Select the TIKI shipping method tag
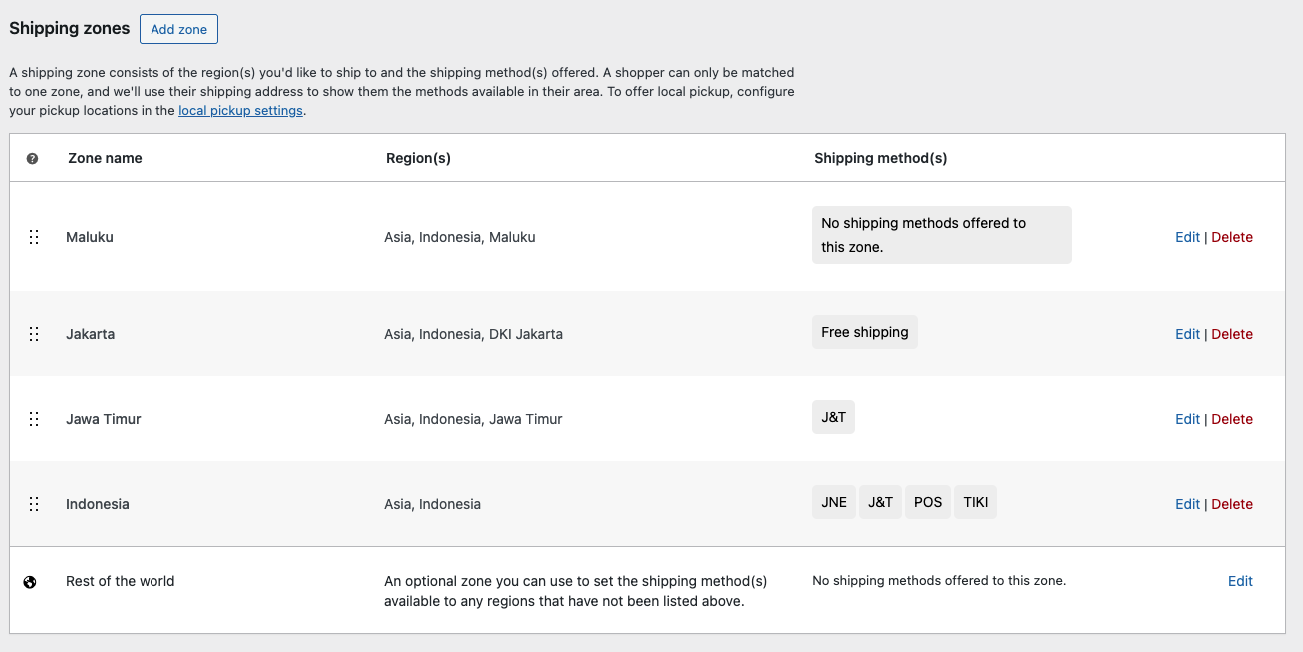 [975, 502]
